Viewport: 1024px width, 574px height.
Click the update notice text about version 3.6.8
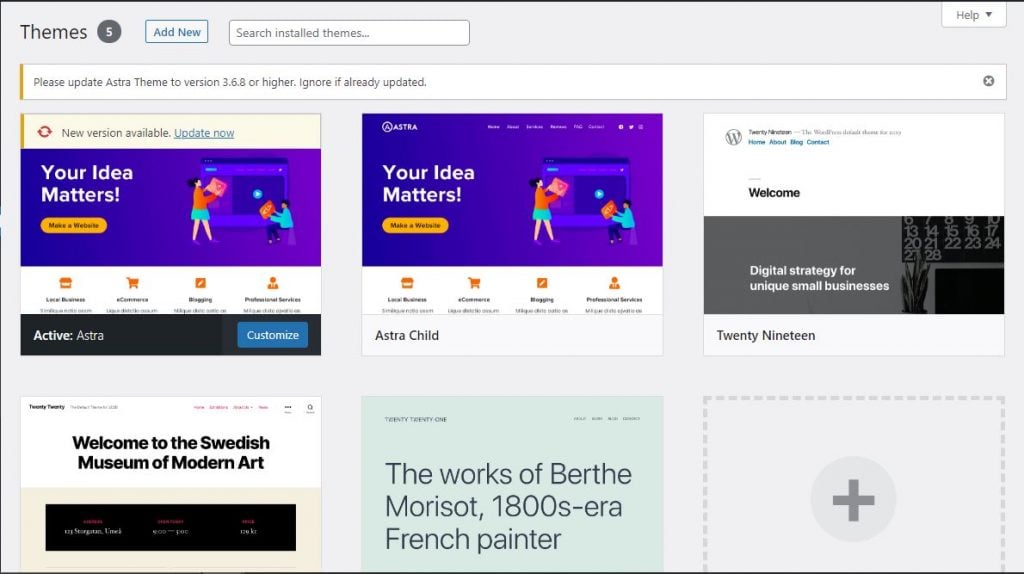[230, 82]
